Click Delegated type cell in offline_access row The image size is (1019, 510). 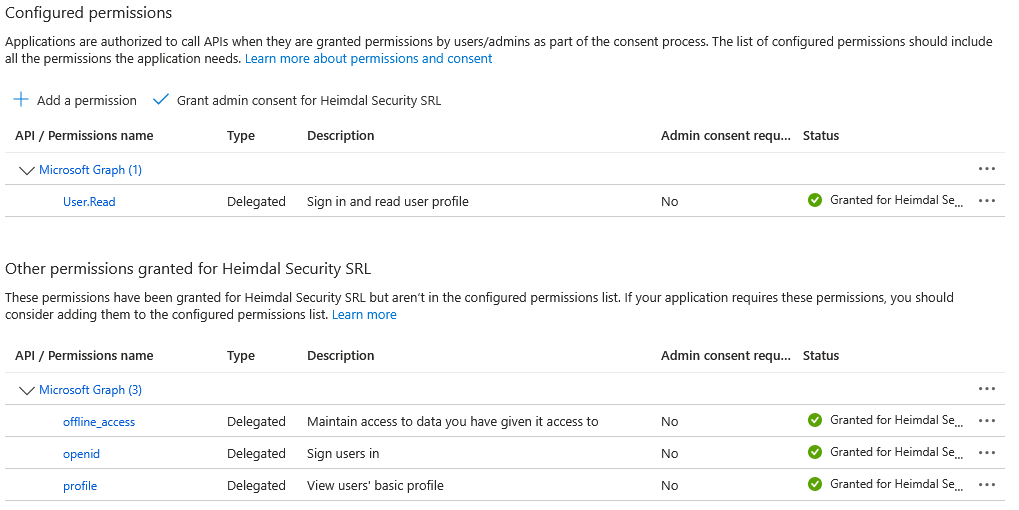point(256,422)
